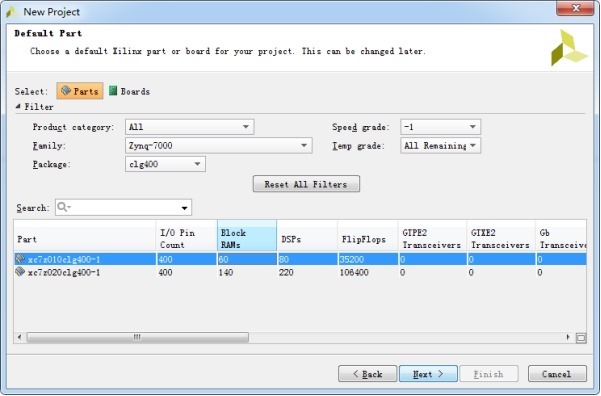
Task: Close the New Project dialog
Action: [x=575, y=8]
